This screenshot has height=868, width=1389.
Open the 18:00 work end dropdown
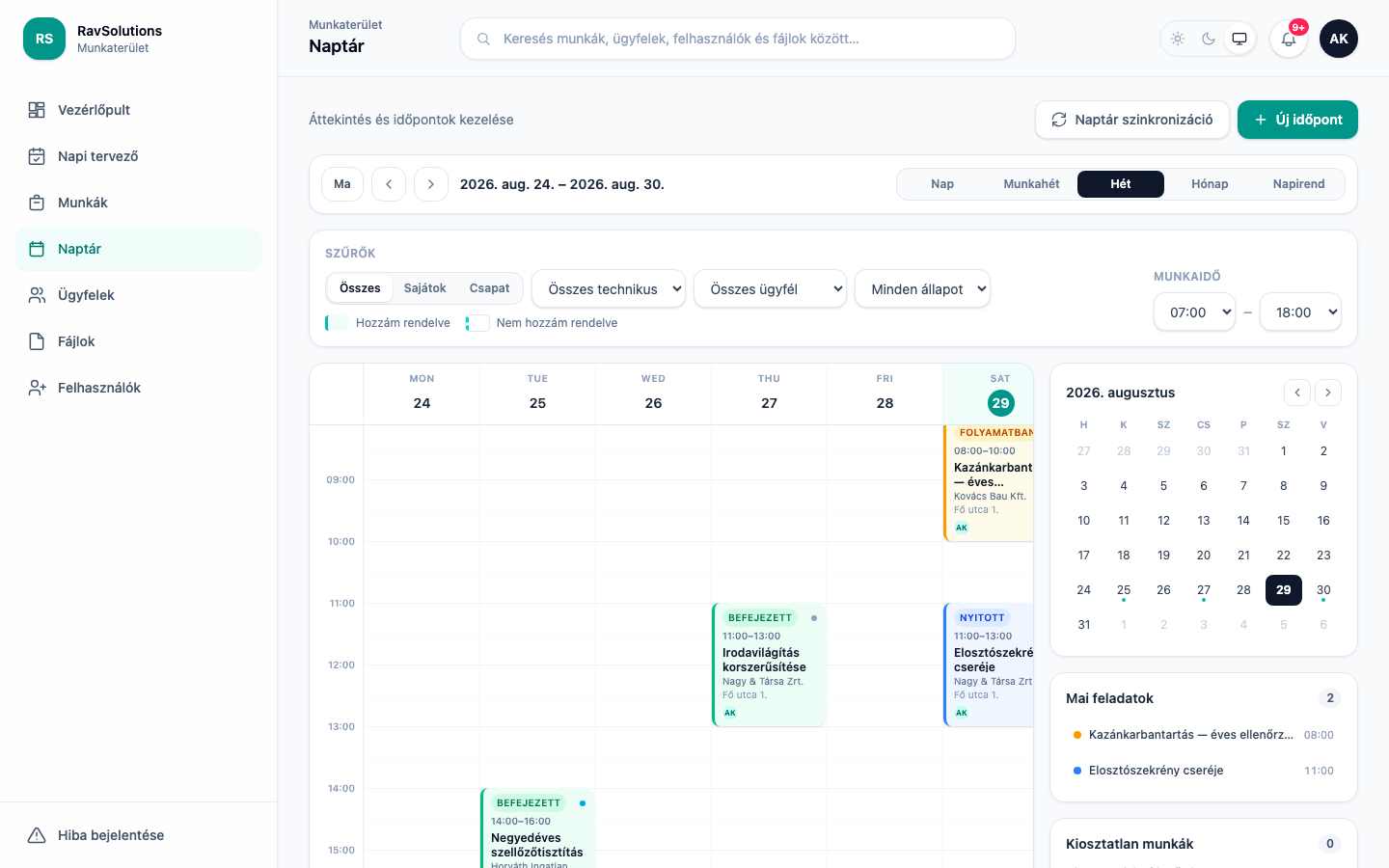pos(1300,312)
